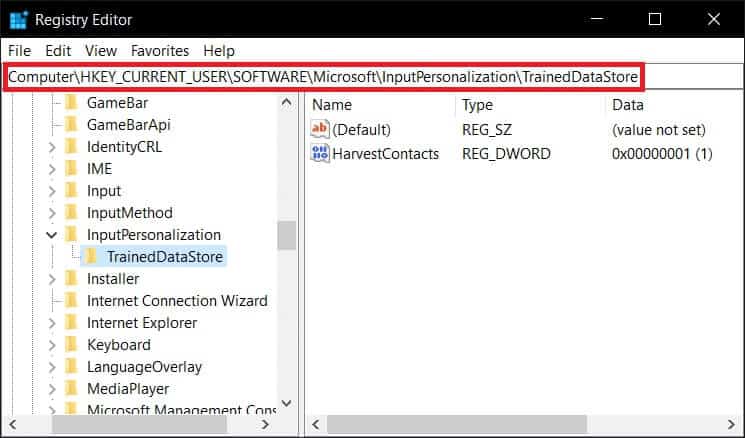
Task: Click the GameBar folder icon
Action: 71,103
